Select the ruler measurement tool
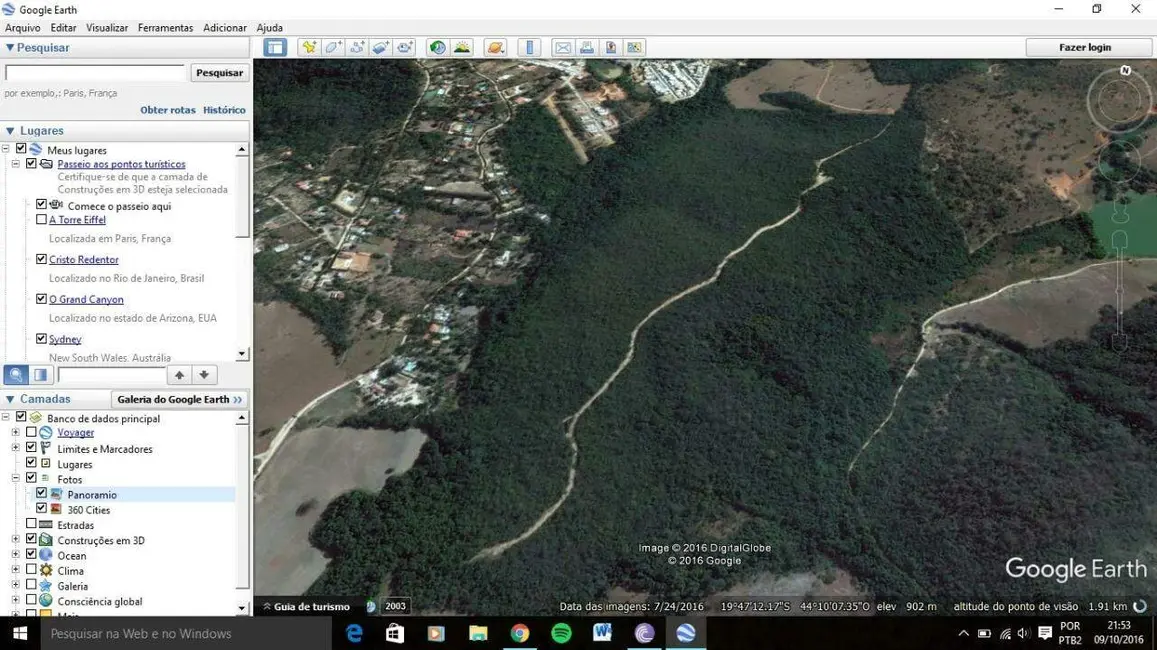This screenshot has width=1157, height=650. (530, 47)
